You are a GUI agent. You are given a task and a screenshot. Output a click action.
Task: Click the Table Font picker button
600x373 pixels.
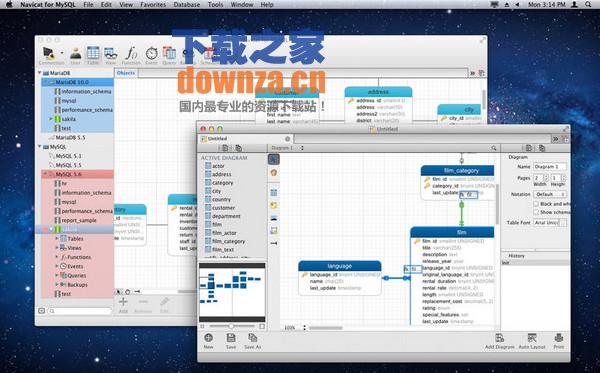point(563,223)
